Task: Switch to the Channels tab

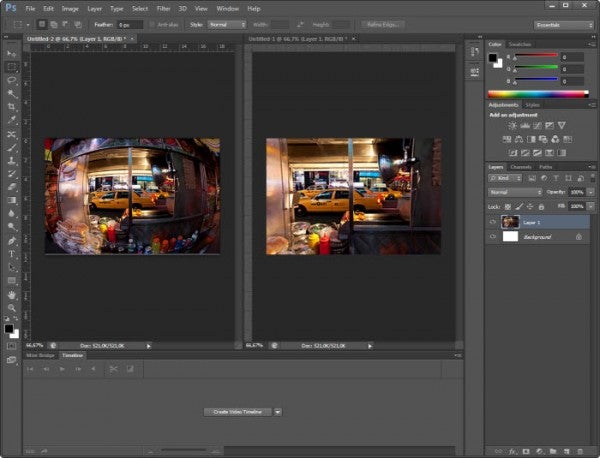Action: coord(521,167)
